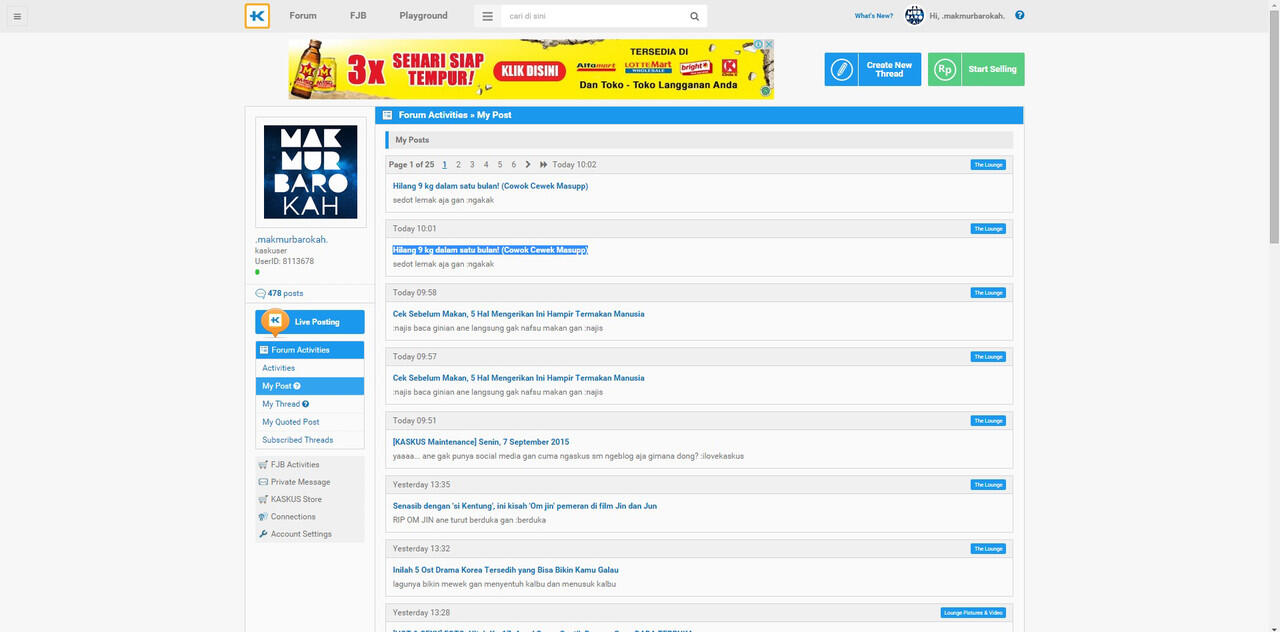Click Lounge Pictures & Video tag
Viewport: 1280px width, 632px height.
(973, 613)
